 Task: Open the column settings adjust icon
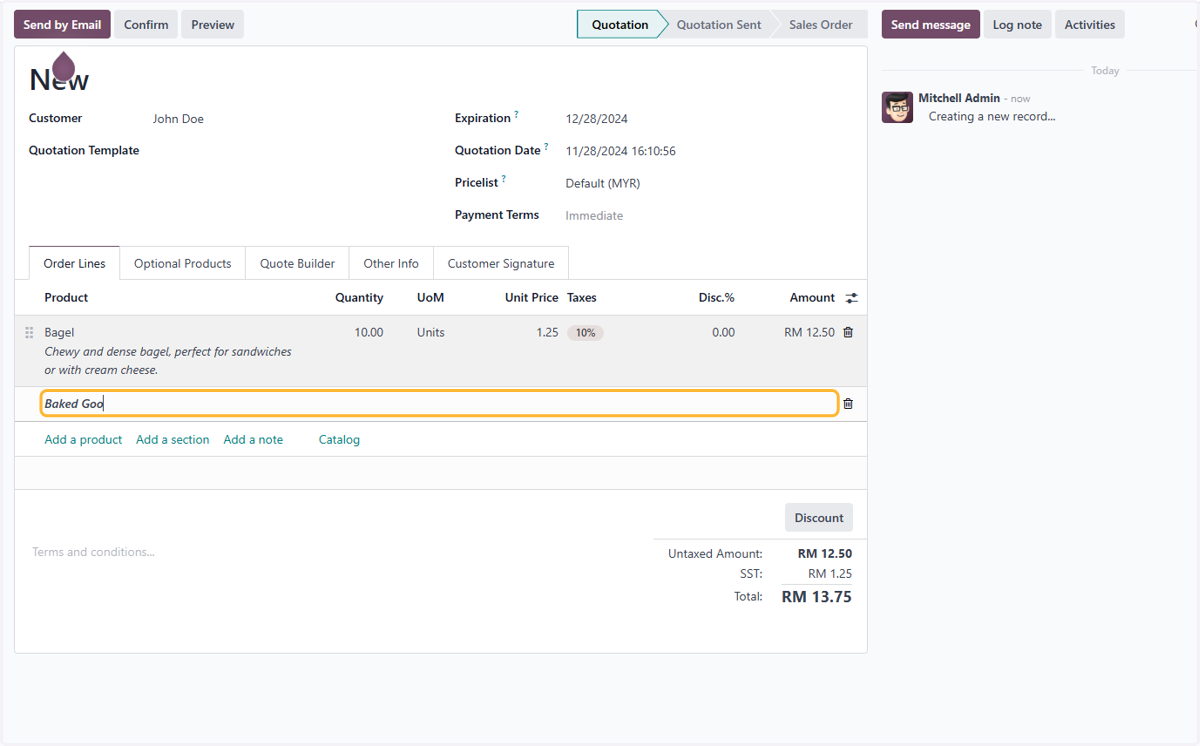click(852, 298)
